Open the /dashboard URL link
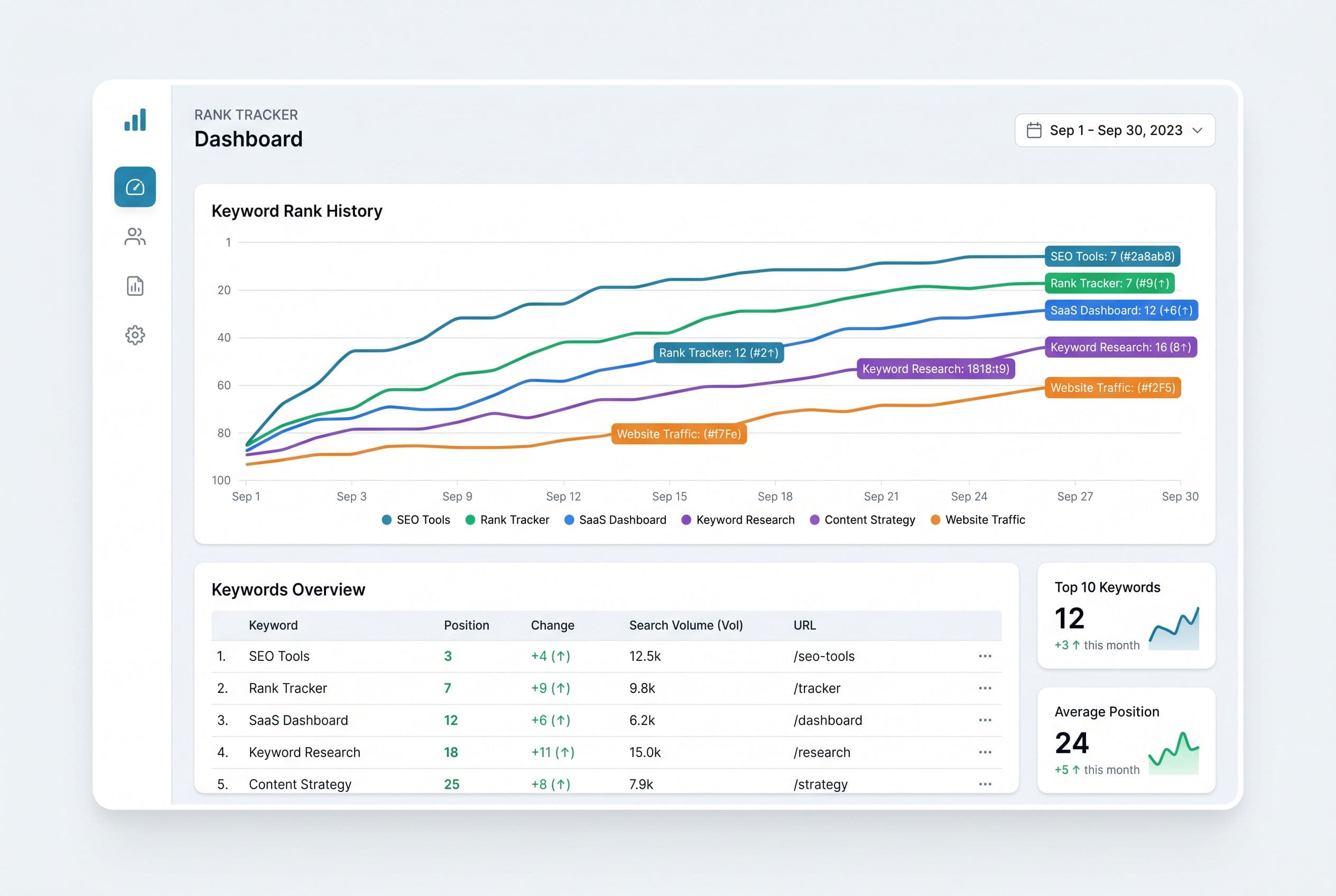The image size is (1336, 896). (x=827, y=720)
